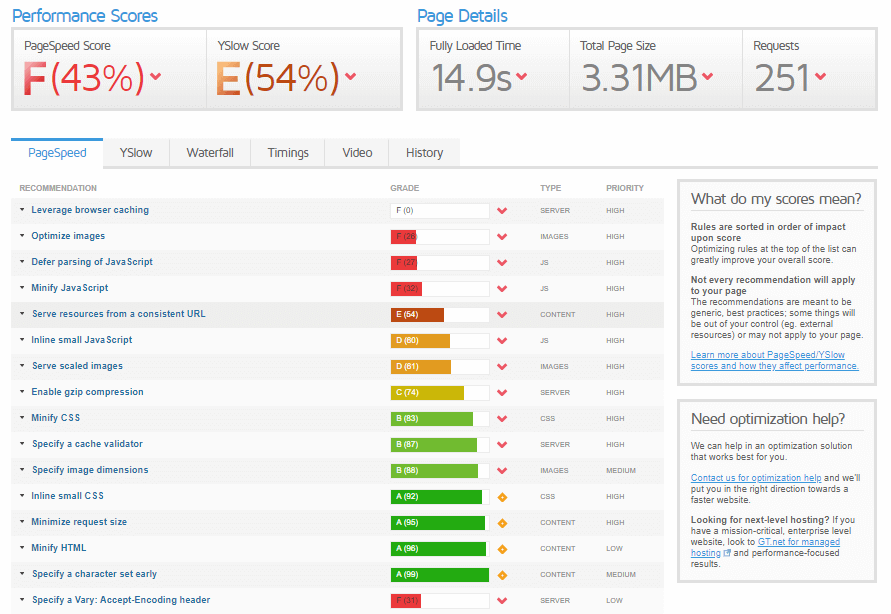Screen dimensions: 891x614
Task: Click the red chevron in Specify a Vary: Accept-Encoding header row
Action: coord(502,601)
